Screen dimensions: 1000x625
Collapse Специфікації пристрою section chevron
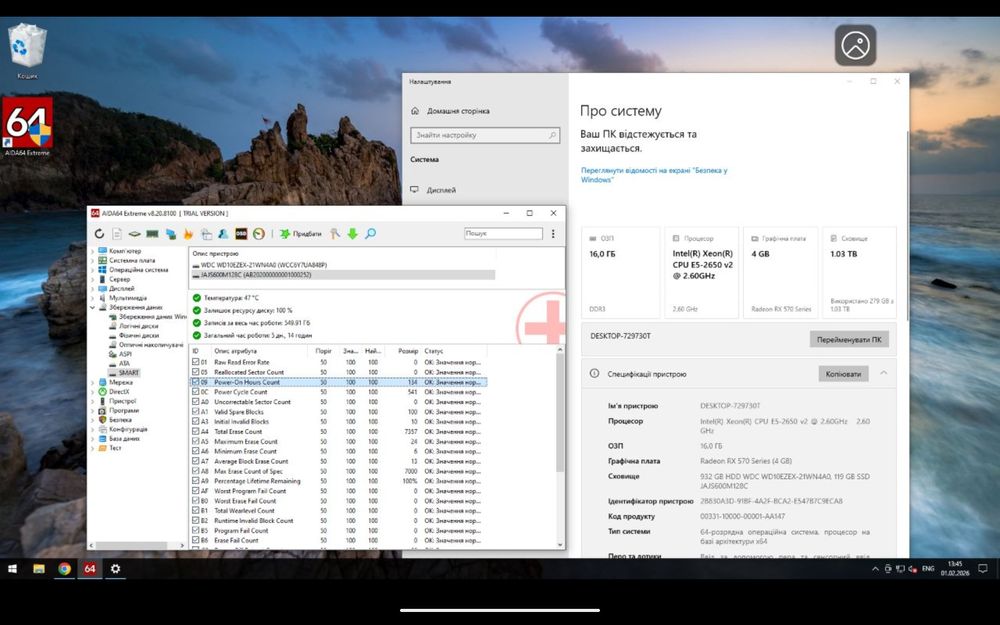(x=883, y=373)
